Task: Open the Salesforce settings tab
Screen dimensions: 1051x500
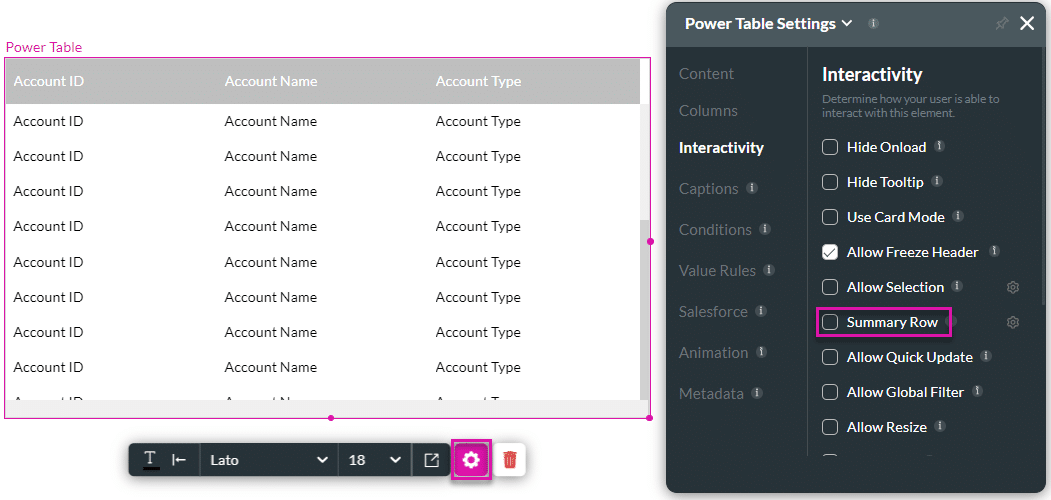Action: tap(713, 312)
